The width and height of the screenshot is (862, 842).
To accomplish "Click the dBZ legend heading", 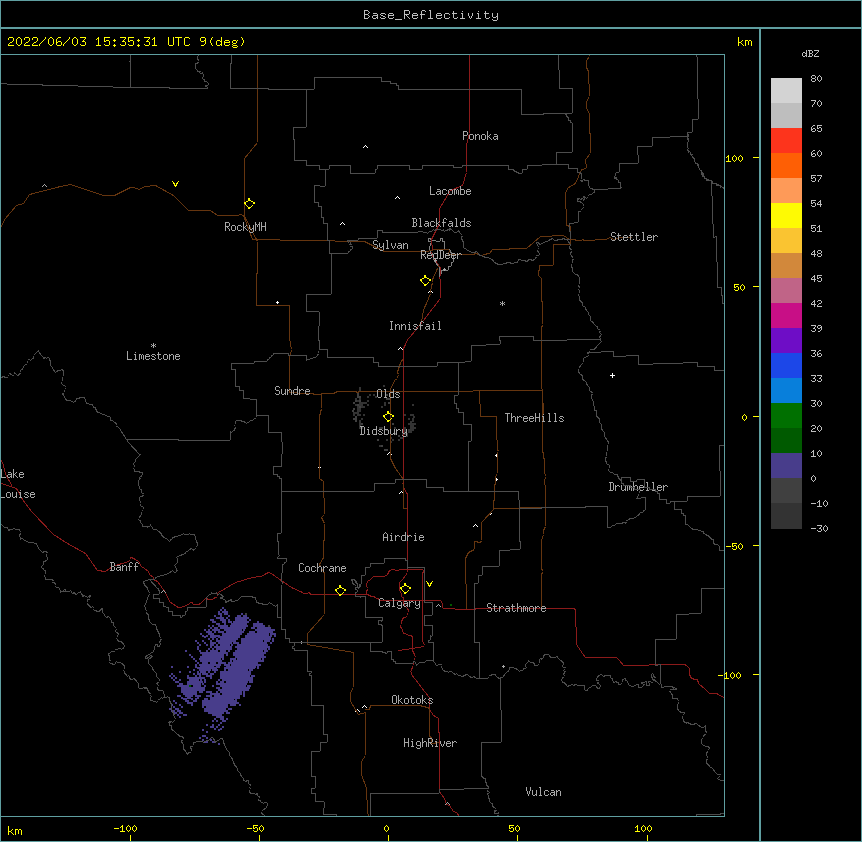I will [x=810, y=54].
